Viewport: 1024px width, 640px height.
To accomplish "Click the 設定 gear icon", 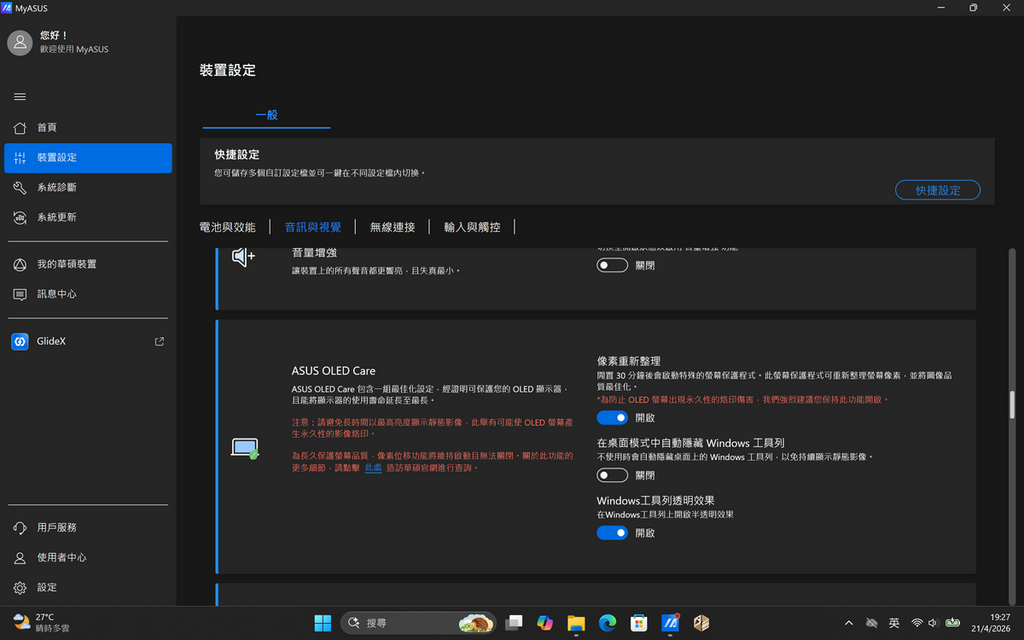I will 20,588.
